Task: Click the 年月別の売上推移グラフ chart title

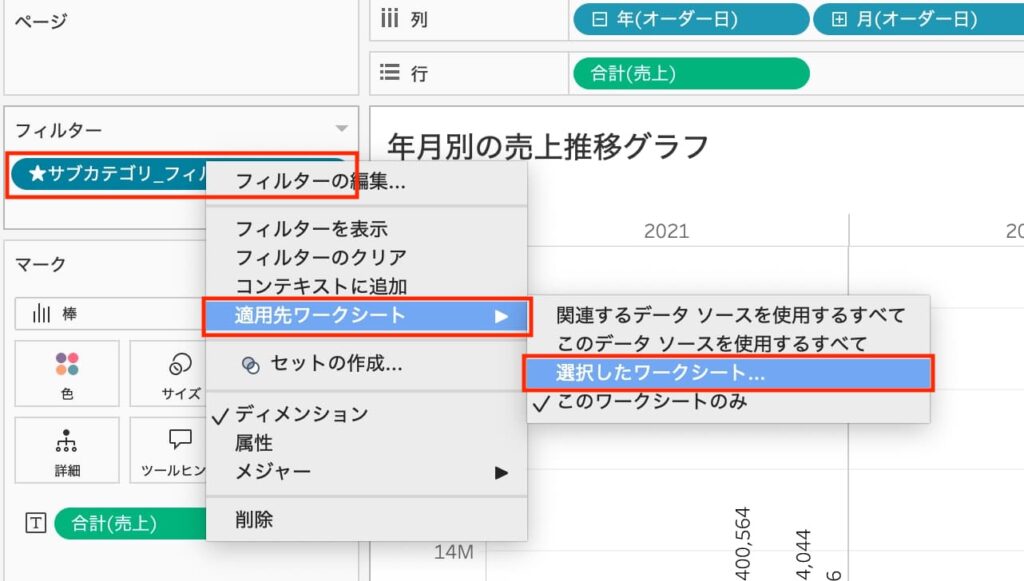Action: pos(548,147)
